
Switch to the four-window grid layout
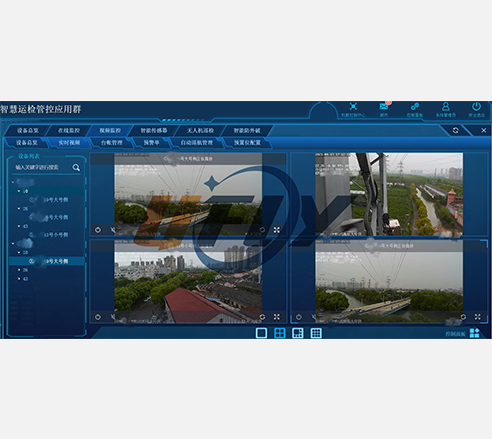280,333
